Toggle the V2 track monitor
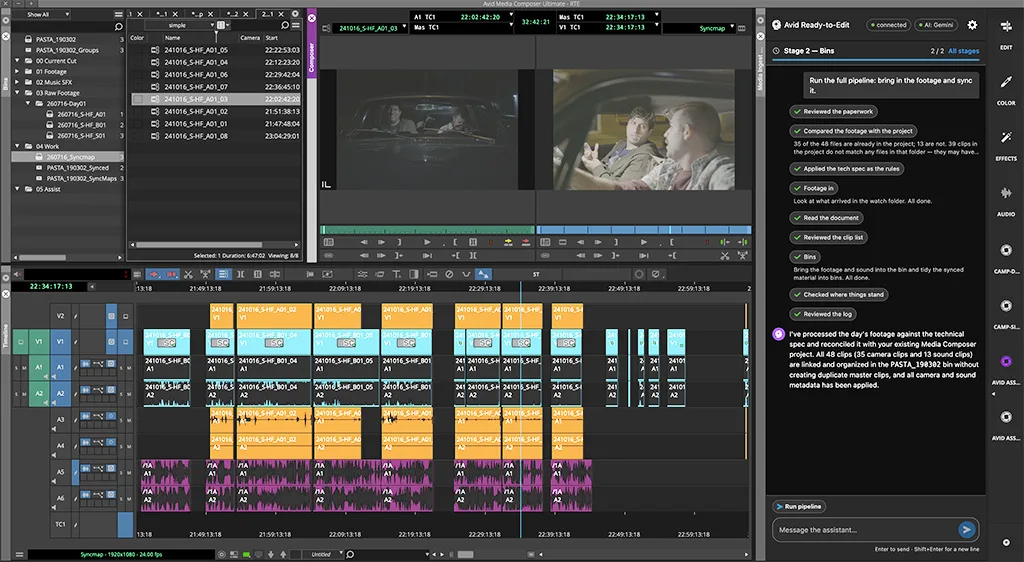1024x562 pixels. tap(112, 316)
